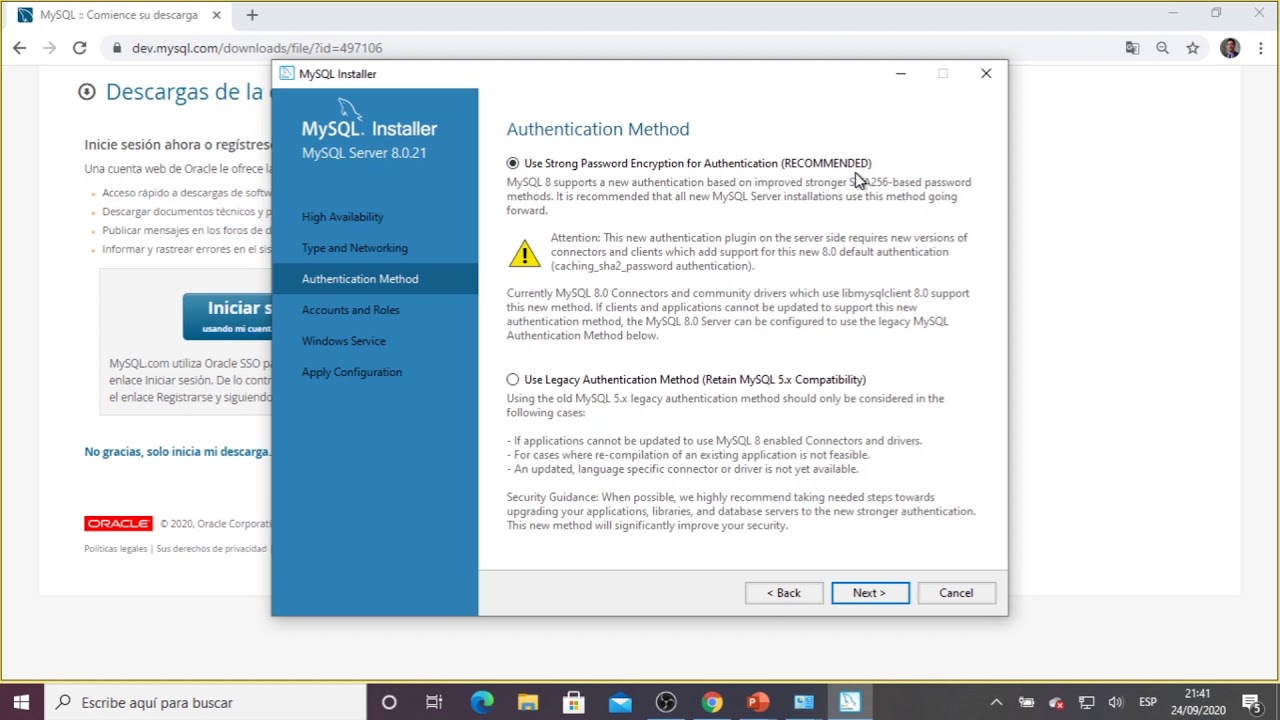Open Windows Service step in sidebar
This screenshot has height=720, width=1280.
click(x=344, y=341)
